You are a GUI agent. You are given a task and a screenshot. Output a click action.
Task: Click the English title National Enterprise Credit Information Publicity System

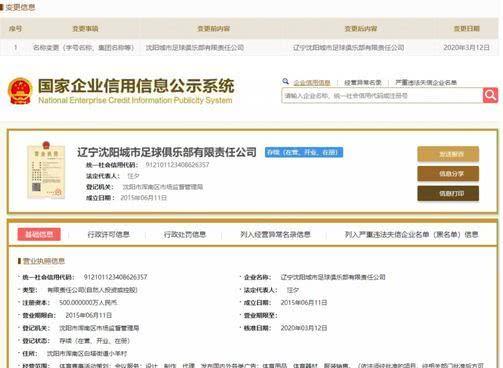coord(135,100)
